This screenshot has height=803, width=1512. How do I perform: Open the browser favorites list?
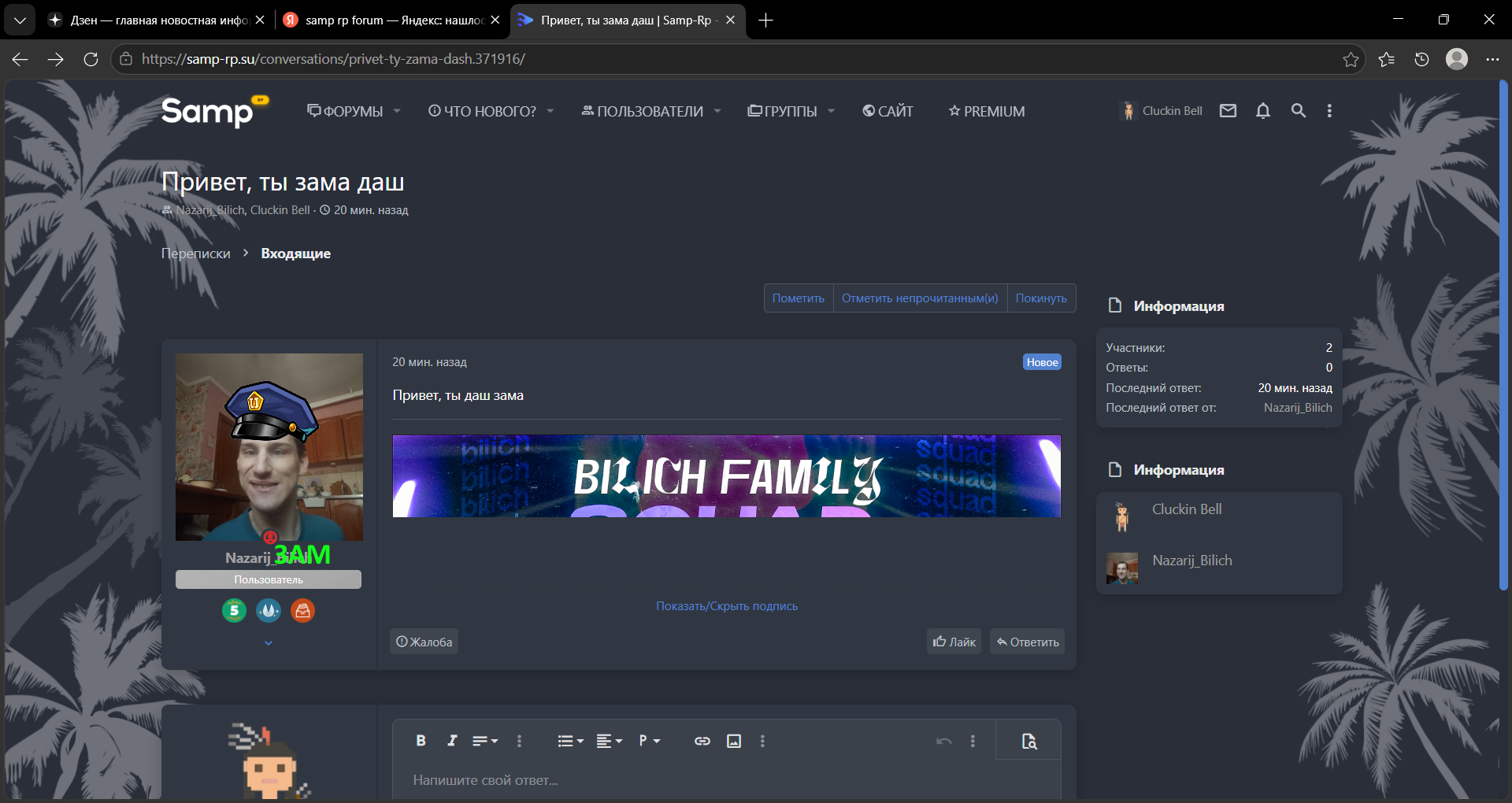(1387, 59)
